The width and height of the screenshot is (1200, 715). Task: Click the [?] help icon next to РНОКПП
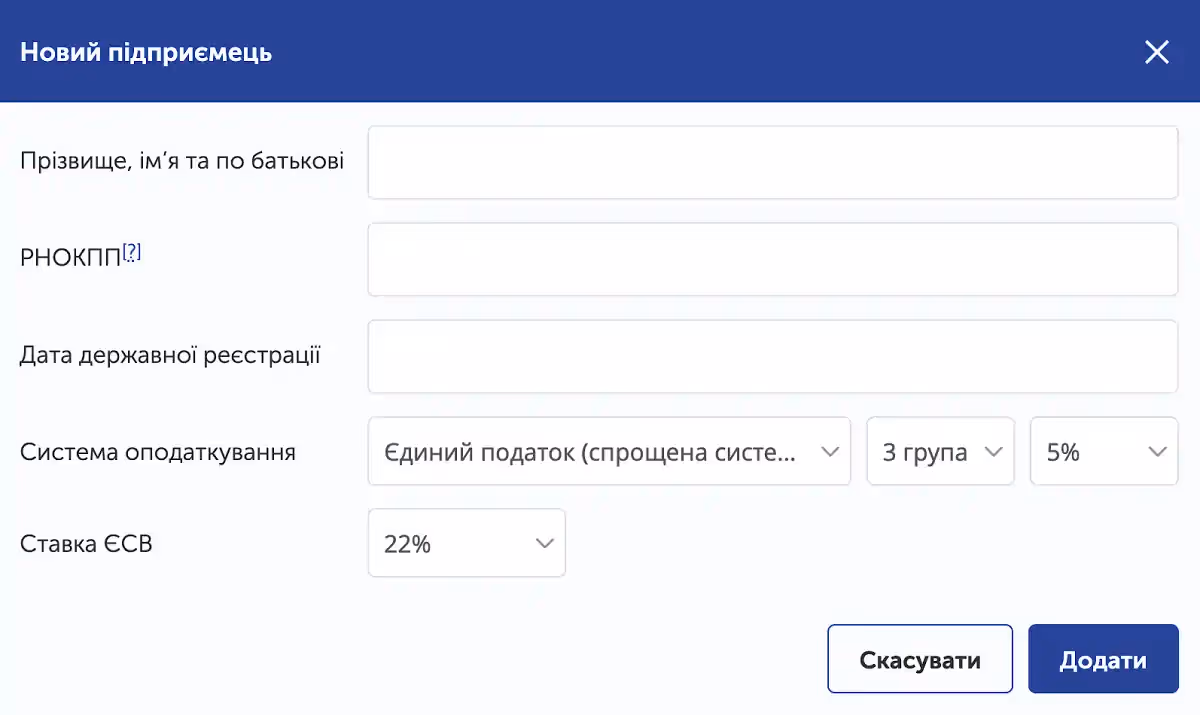(x=133, y=251)
